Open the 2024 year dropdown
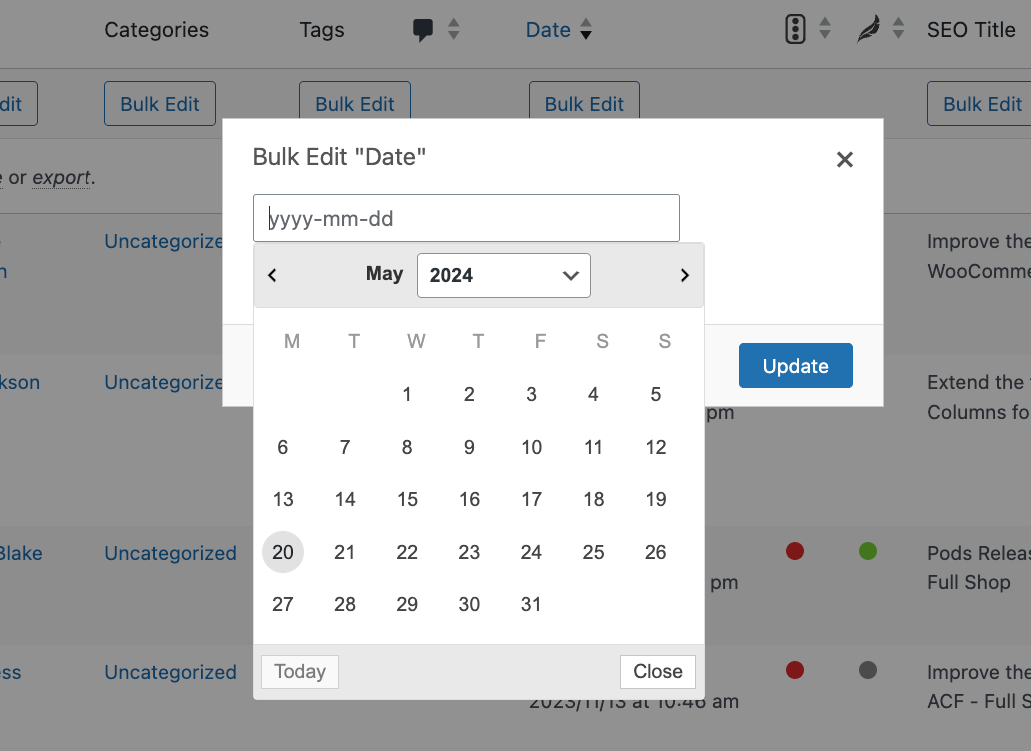Image resolution: width=1031 pixels, height=751 pixels. 503,275
